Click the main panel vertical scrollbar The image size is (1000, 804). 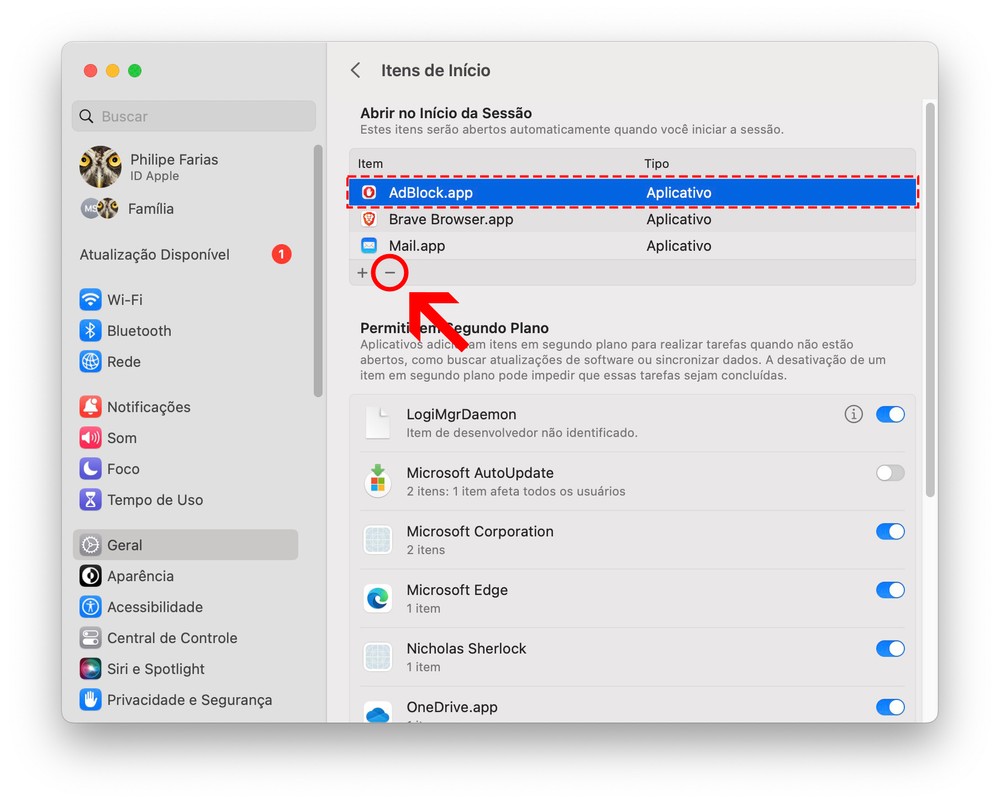tap(930, 298)
